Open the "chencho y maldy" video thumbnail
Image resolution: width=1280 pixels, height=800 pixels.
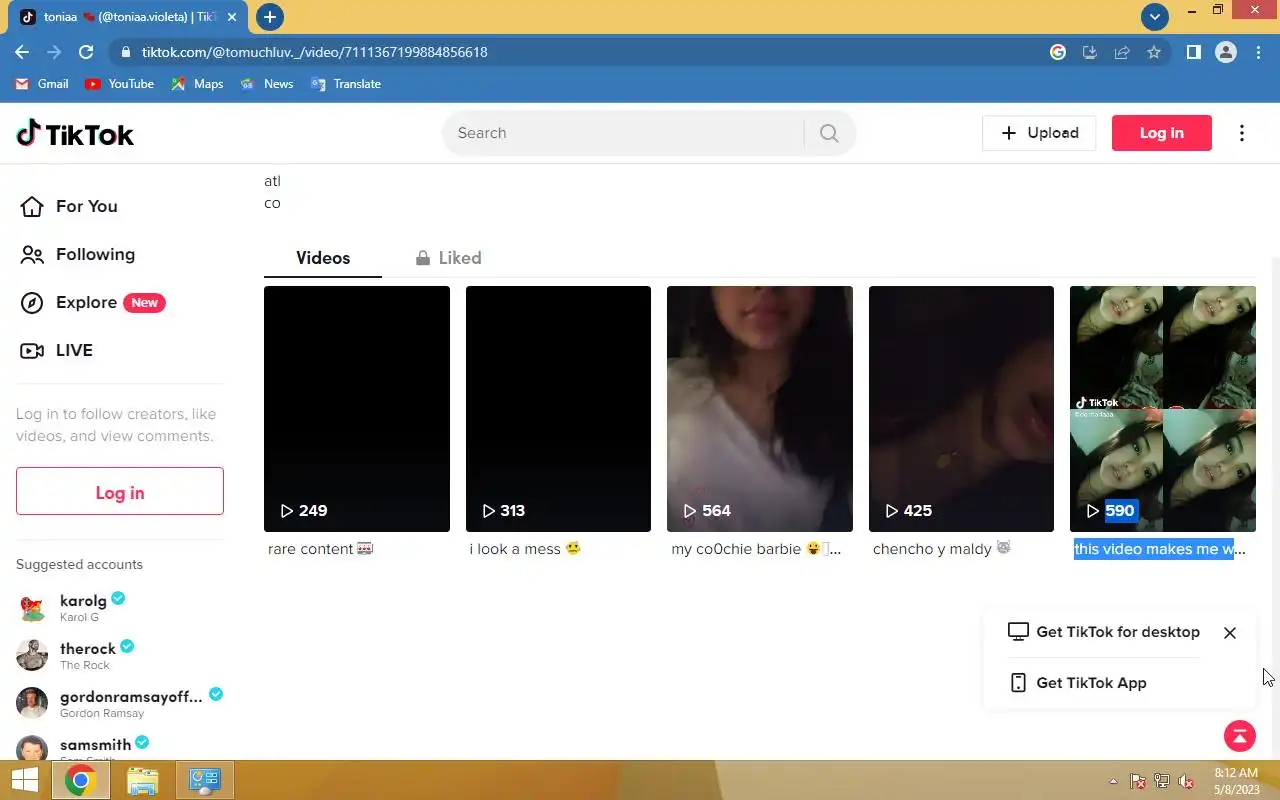tap(961, 409)
